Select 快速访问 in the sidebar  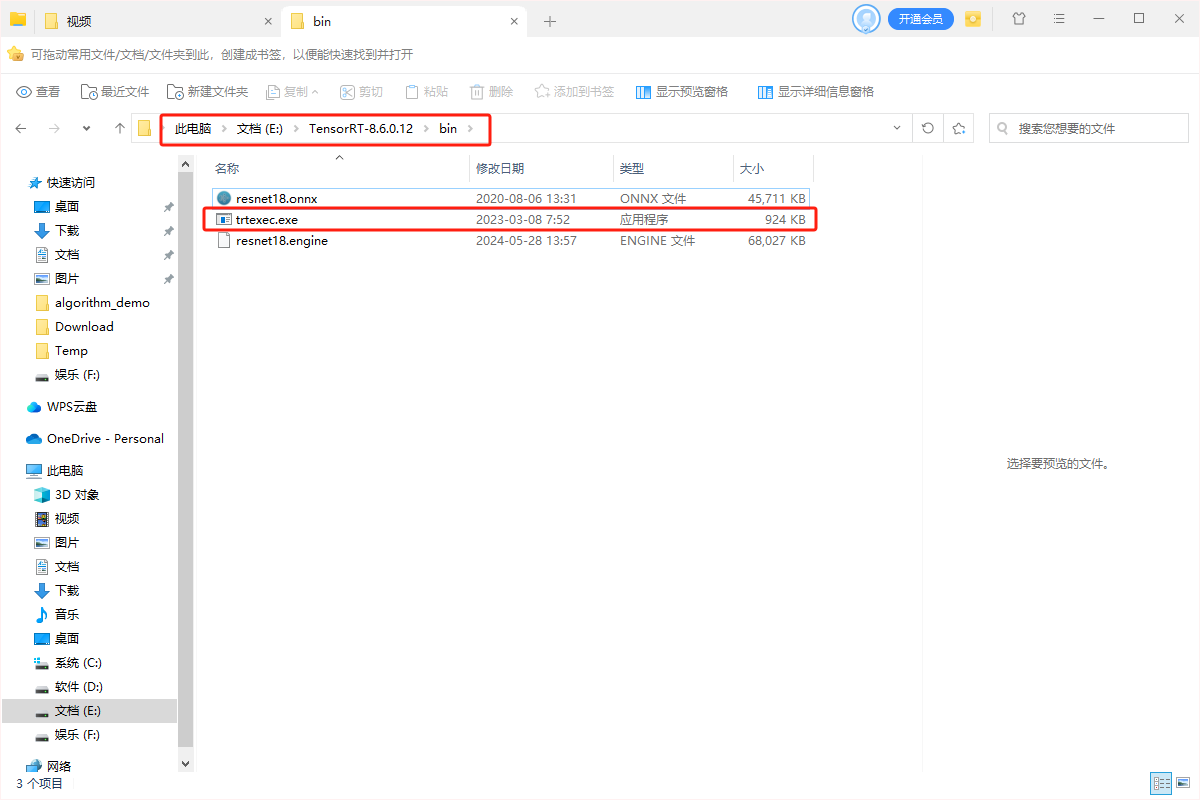coord(70,183)
